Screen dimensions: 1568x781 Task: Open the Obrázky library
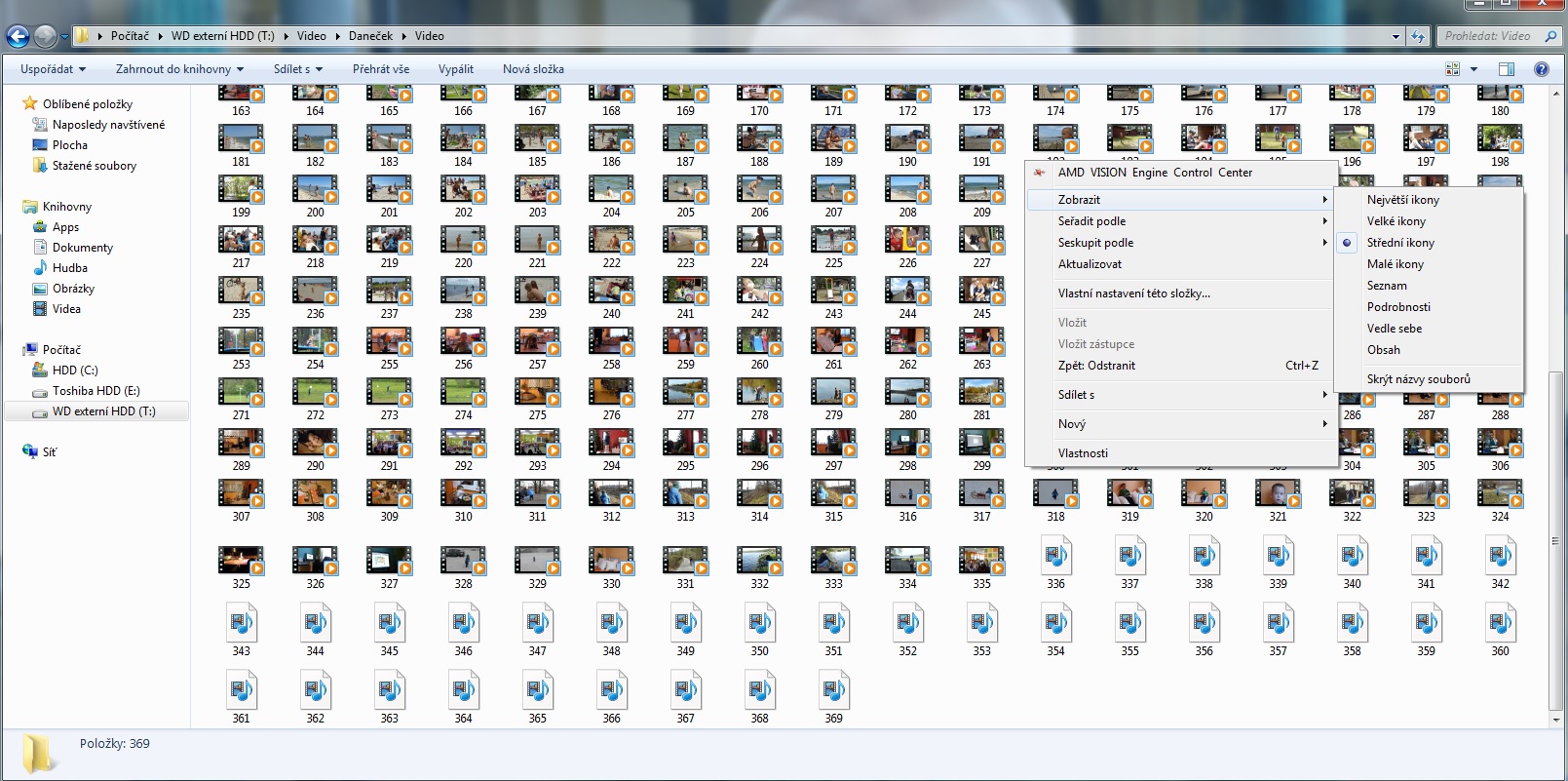(73, 289)
